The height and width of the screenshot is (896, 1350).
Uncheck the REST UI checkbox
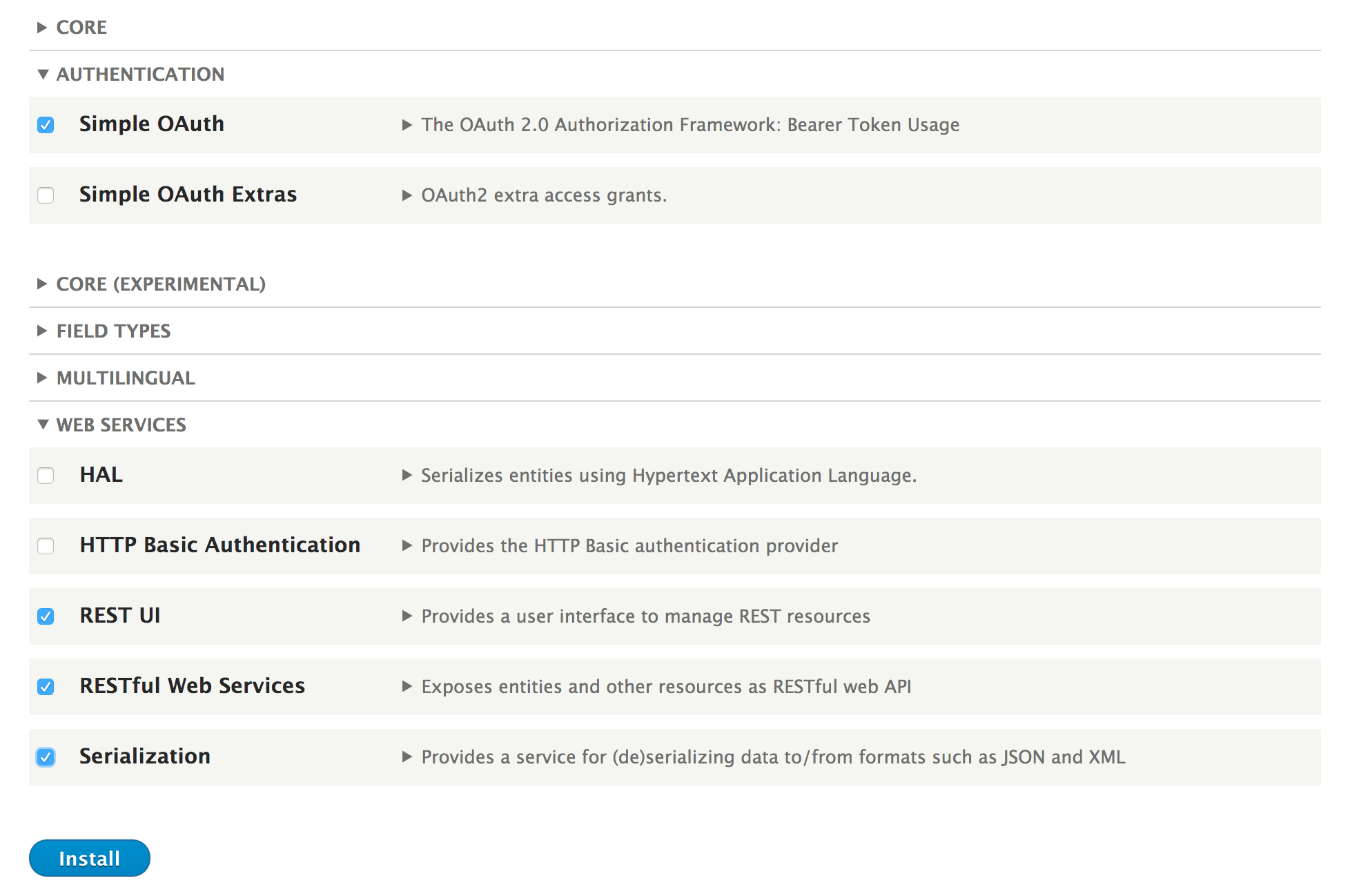(x=46, y=617)
